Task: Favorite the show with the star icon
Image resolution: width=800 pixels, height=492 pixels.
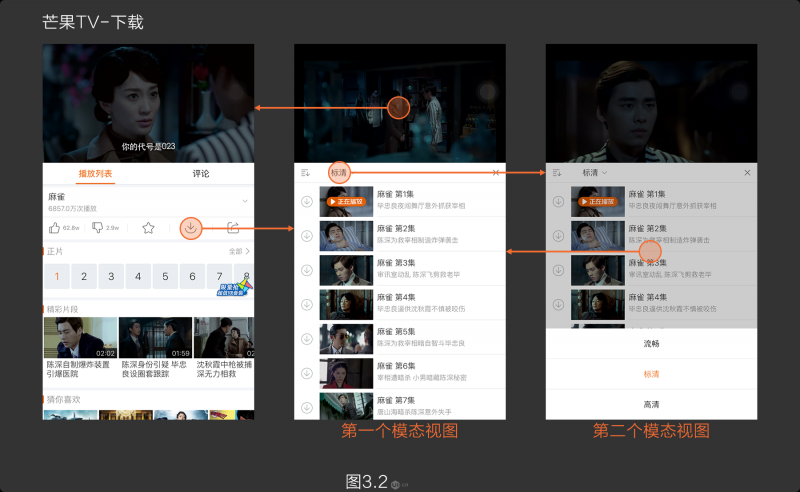Action: point(148,228)
